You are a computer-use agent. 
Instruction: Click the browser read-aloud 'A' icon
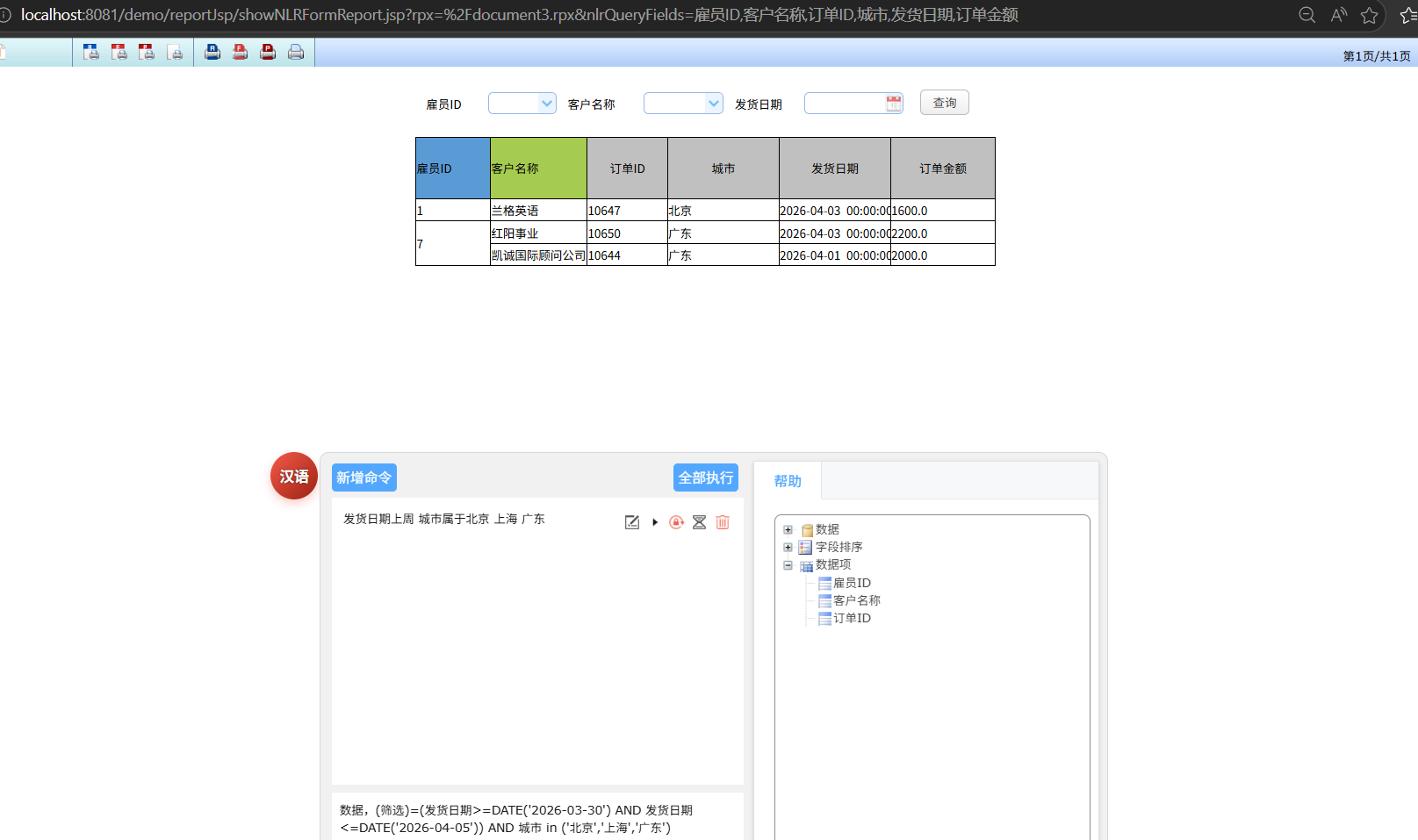[1339, 15]
